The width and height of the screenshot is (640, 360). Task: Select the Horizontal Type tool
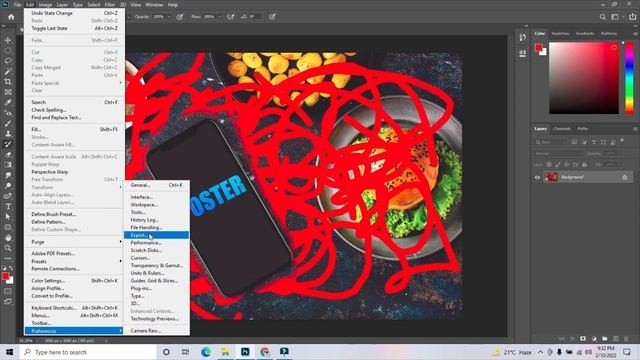[x=8, y=207]
